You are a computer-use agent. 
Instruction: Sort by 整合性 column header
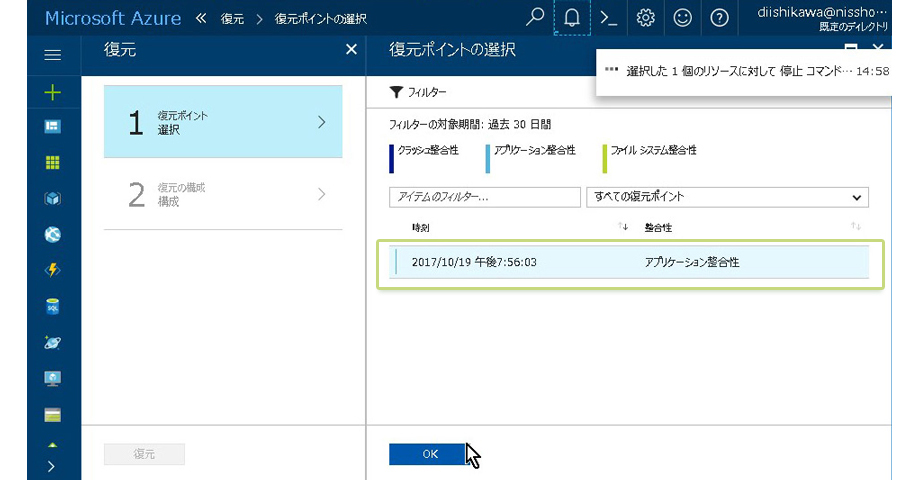[658, 228]
